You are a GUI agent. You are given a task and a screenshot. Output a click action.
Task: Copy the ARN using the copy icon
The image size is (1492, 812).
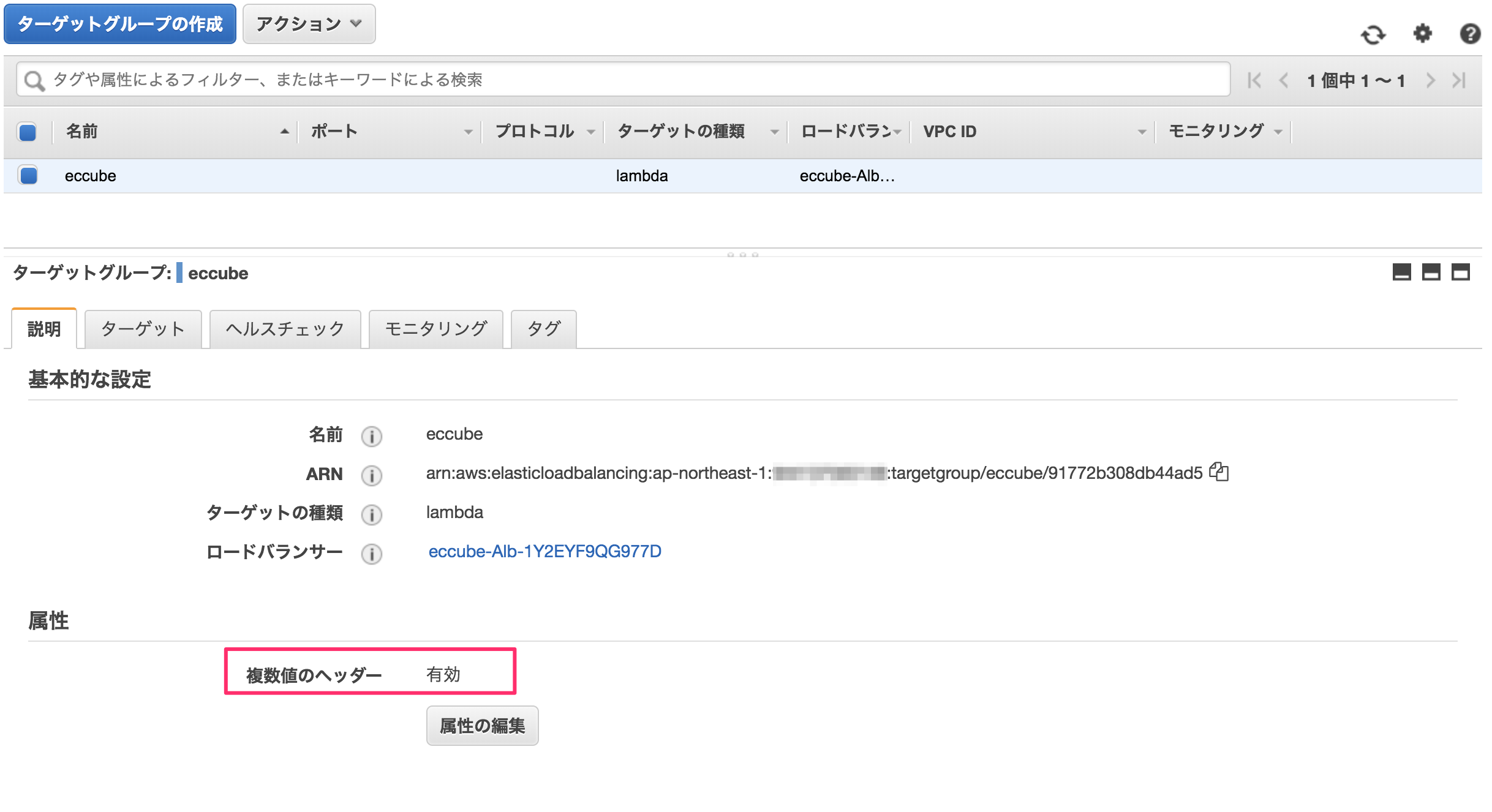1220,472
